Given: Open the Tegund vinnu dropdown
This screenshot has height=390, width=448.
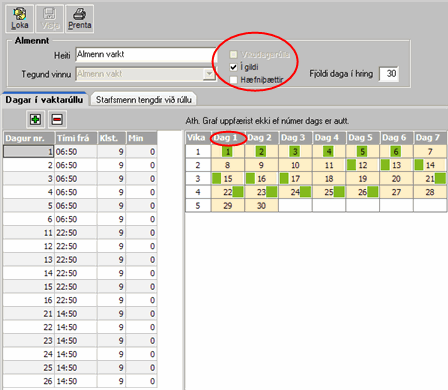Looking at the screenshot, I should (209, 74).
